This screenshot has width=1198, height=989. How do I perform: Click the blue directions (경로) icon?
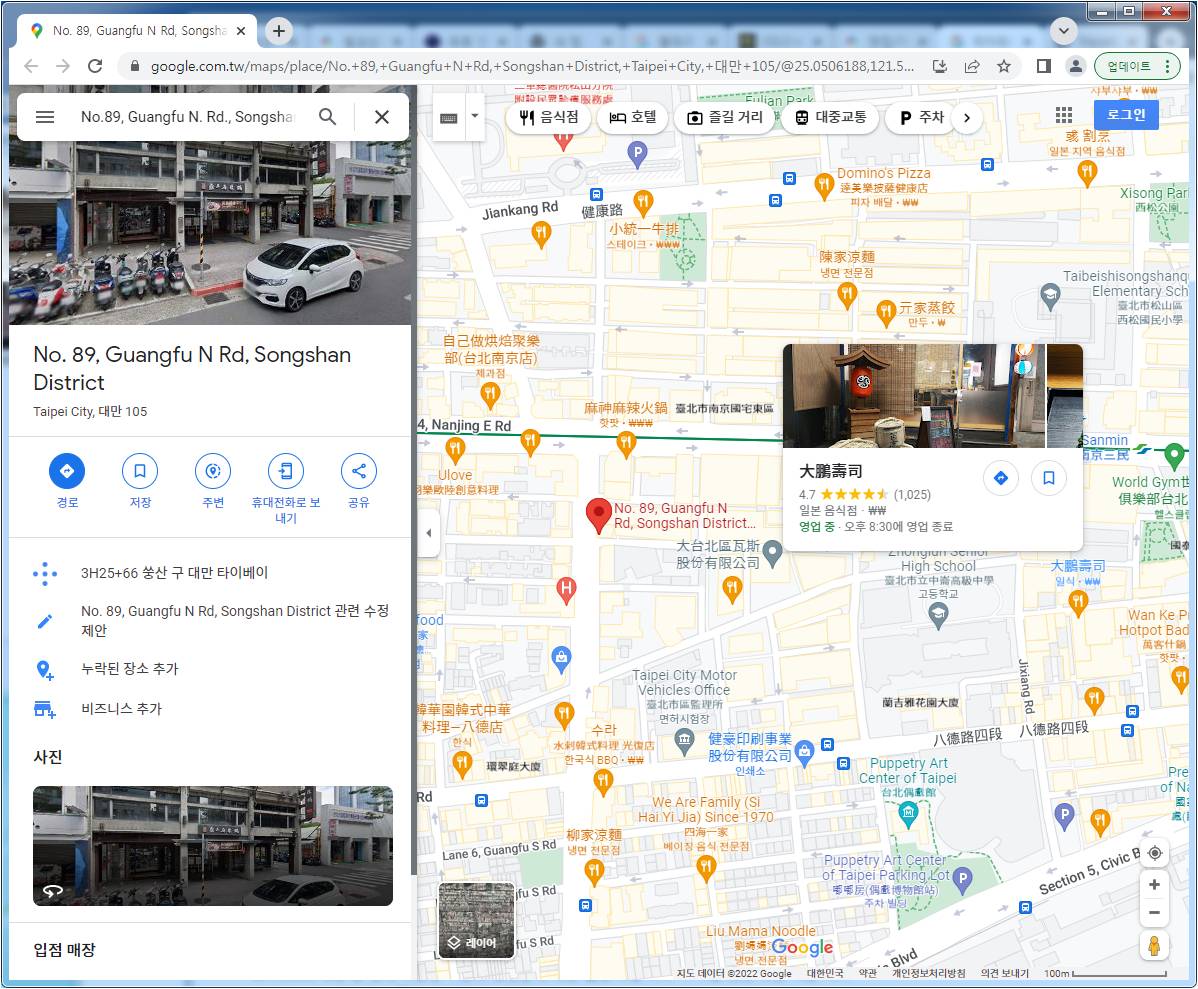click(x=67, y=471)
